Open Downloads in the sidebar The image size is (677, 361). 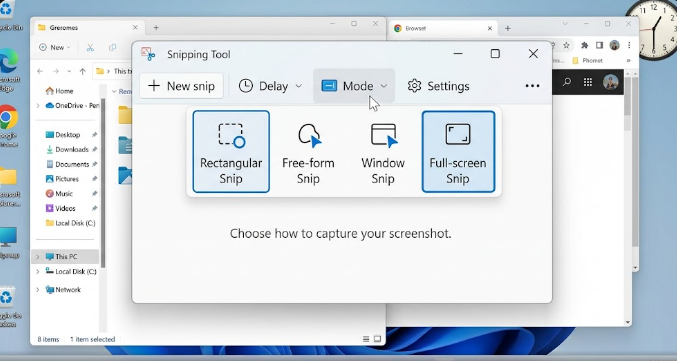click(x=67, y=149)
